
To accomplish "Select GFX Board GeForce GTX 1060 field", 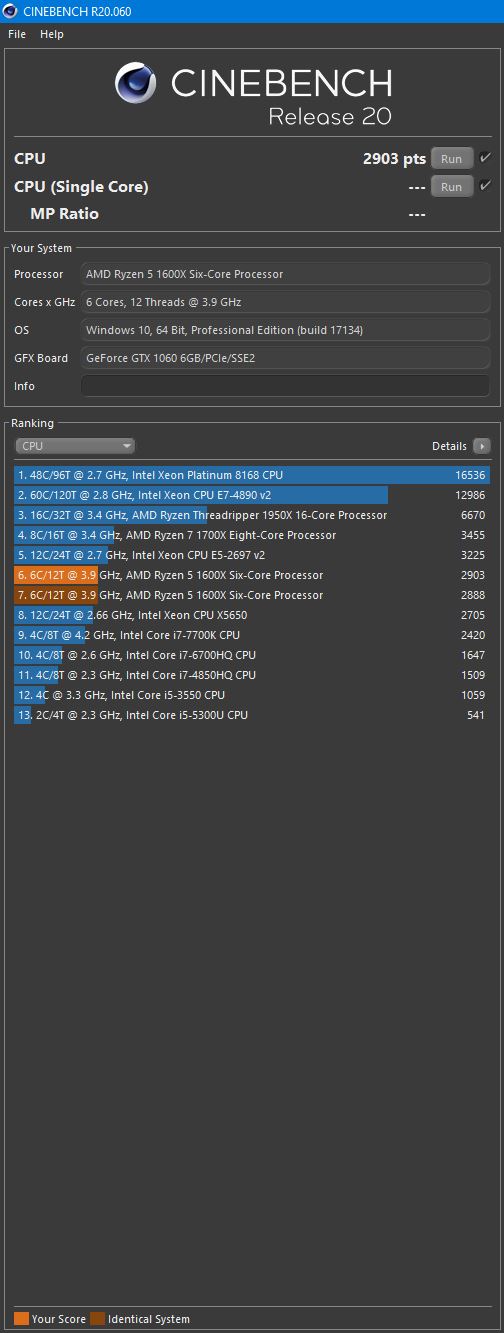I will (x=286, y=358).
